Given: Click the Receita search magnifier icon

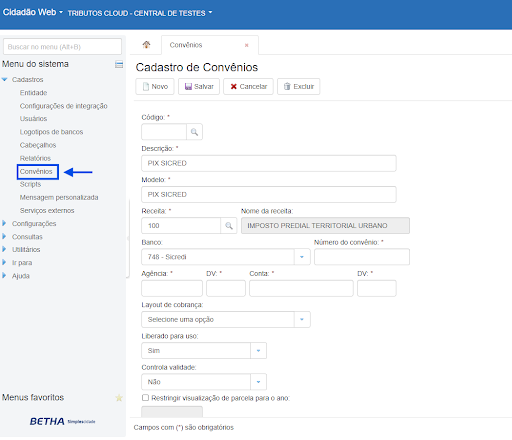Looking at the screenshot, I should click(229, 226).
